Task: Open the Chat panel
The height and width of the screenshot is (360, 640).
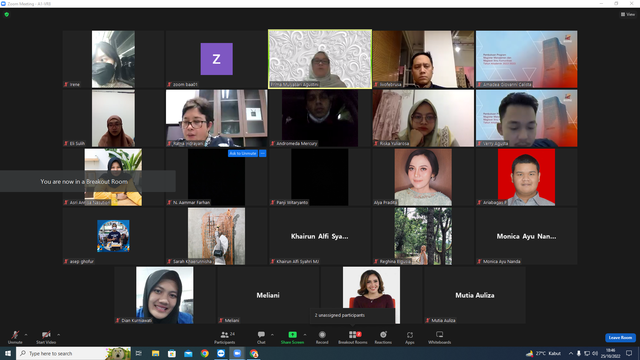Action: click(261, 337)
